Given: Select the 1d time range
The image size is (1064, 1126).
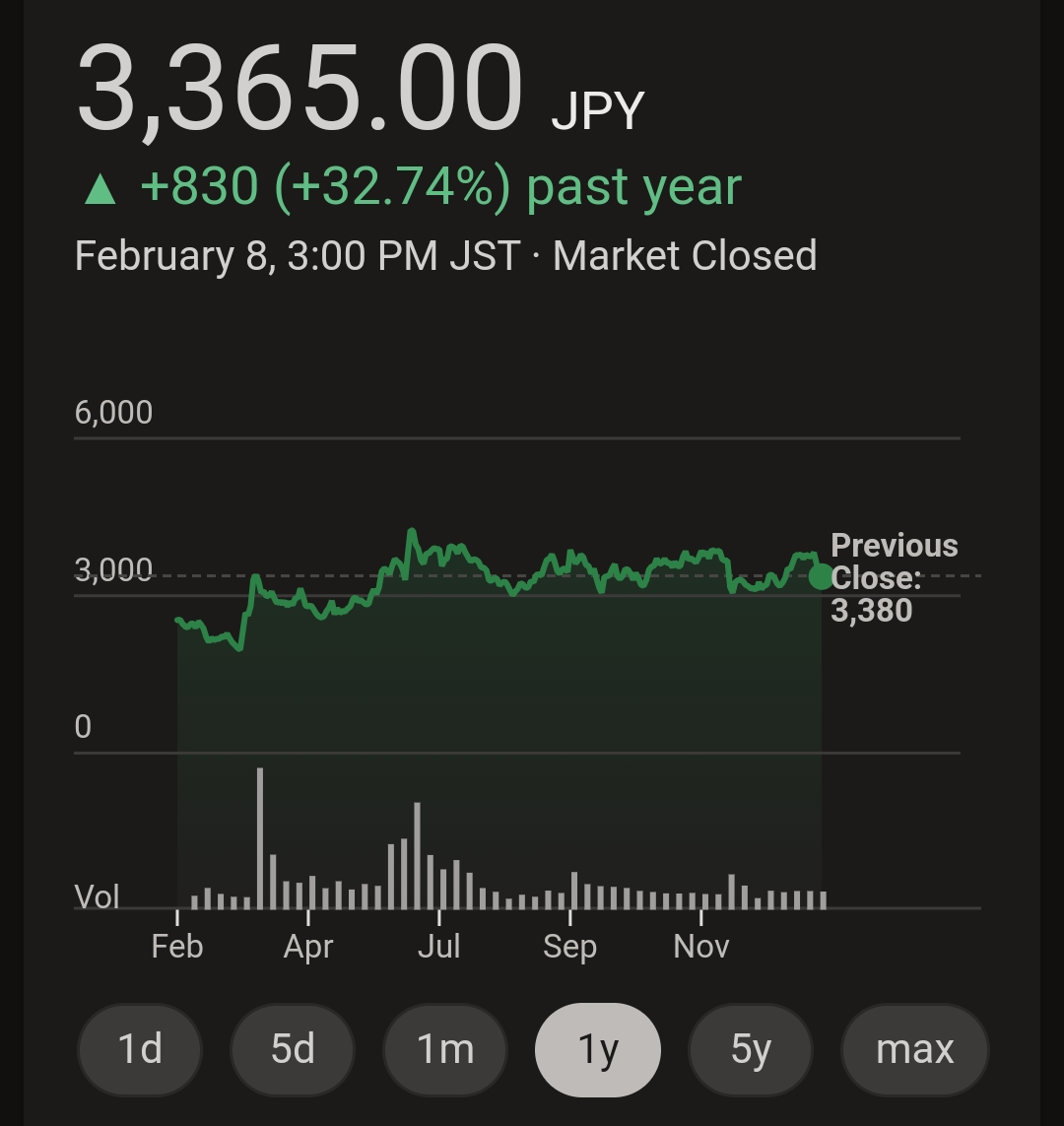Looking at the screenshot, I should [139, 1049].
